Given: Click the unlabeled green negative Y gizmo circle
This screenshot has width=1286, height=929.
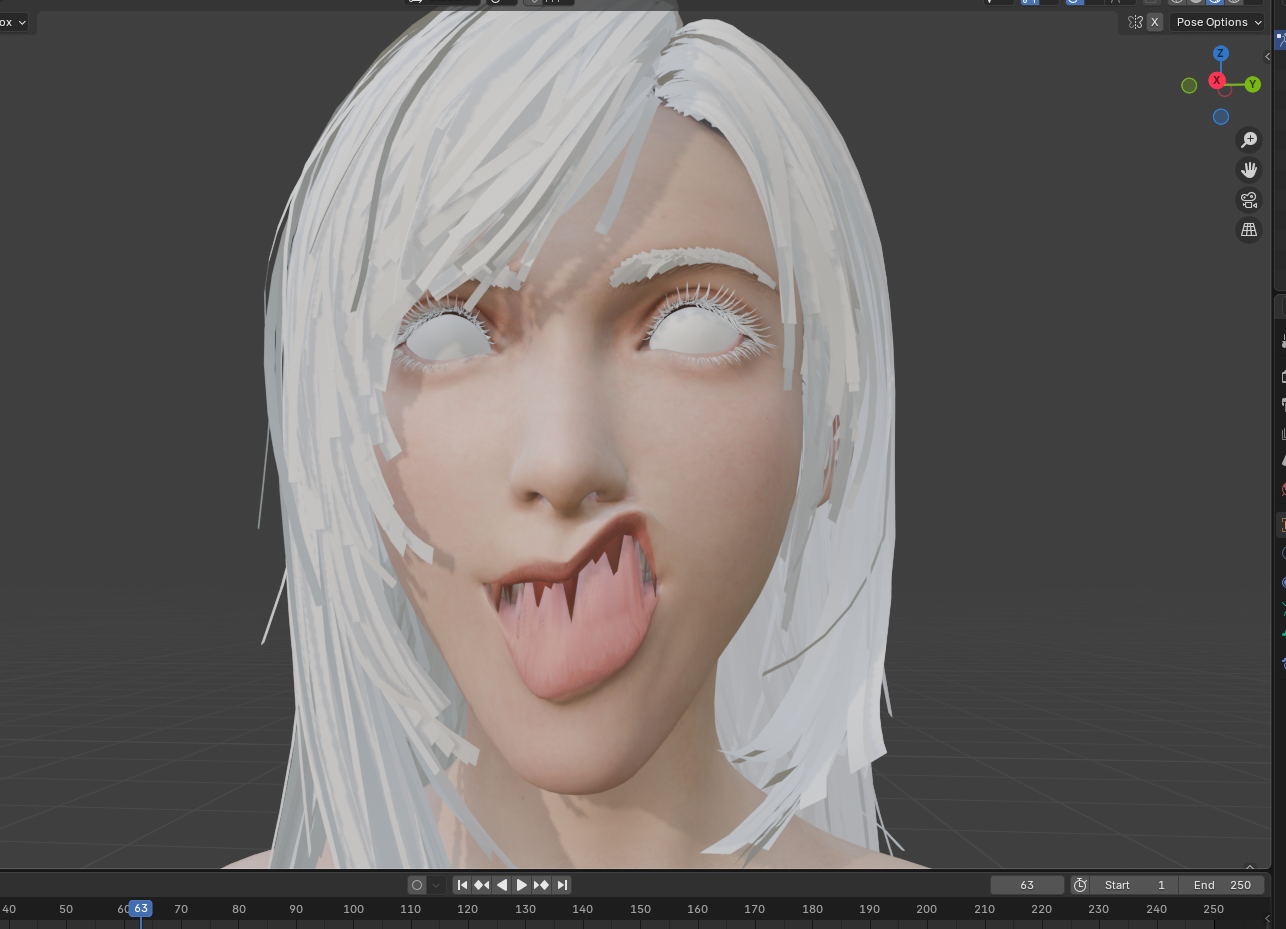Looking at the screenshot, I should tap(1189, 86).
